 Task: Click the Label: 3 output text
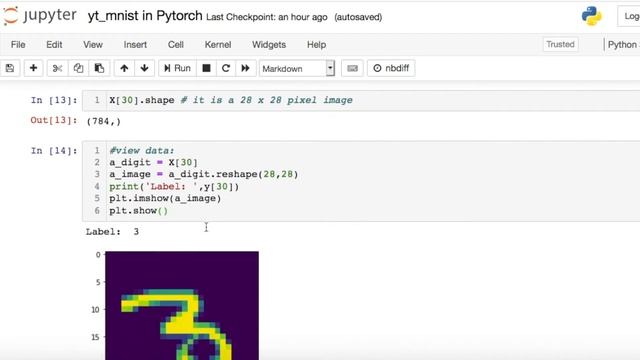[112, 231]
